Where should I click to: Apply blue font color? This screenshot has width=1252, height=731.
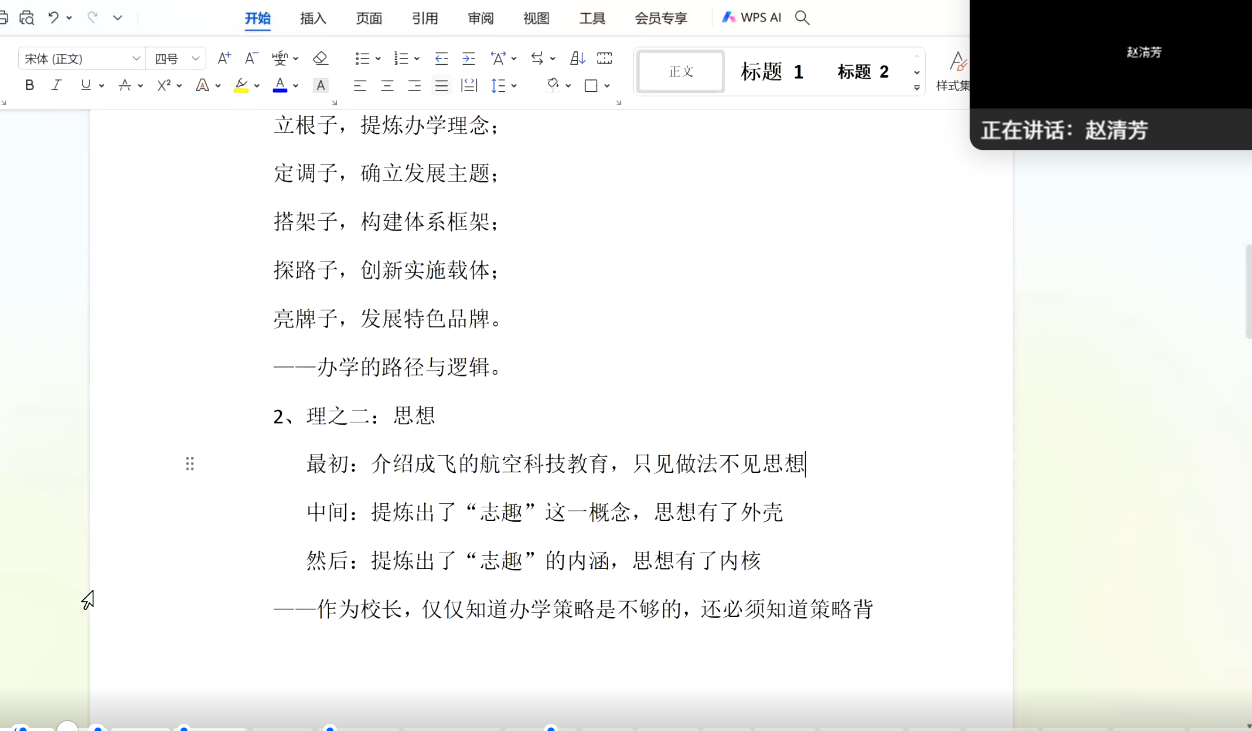tap(280, 86)
